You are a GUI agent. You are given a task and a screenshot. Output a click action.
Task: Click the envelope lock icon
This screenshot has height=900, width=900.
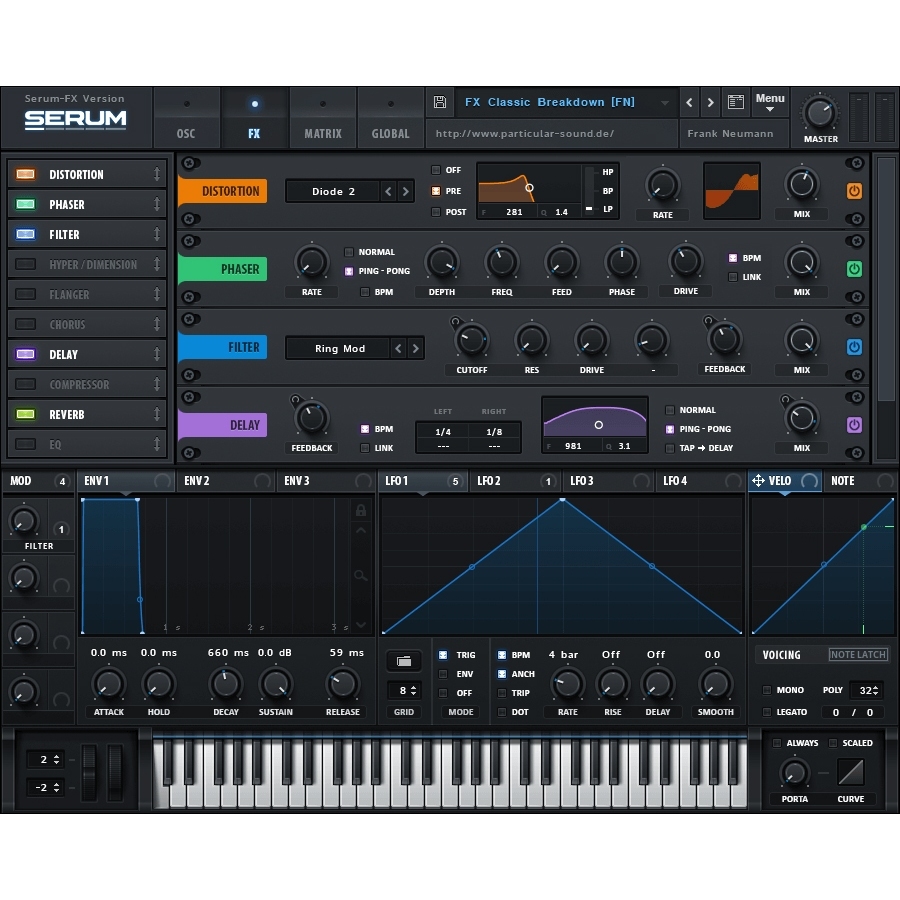click(x=360, y=510)
